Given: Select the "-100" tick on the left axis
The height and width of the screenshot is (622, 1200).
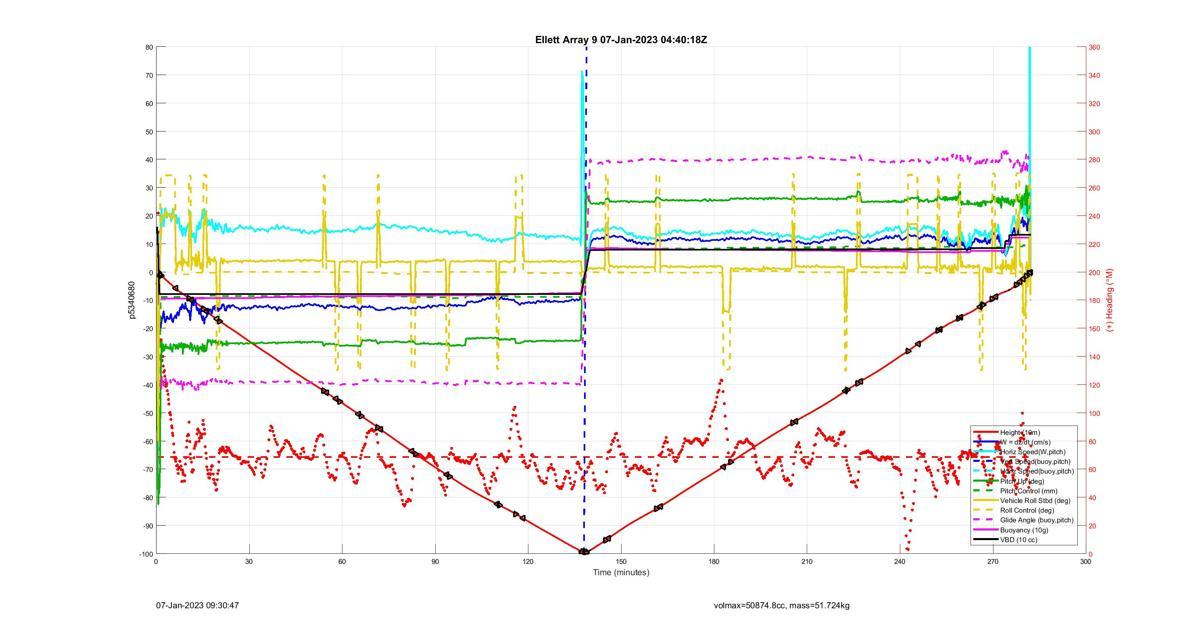Looking at the screenshot, I should (144, 554).
